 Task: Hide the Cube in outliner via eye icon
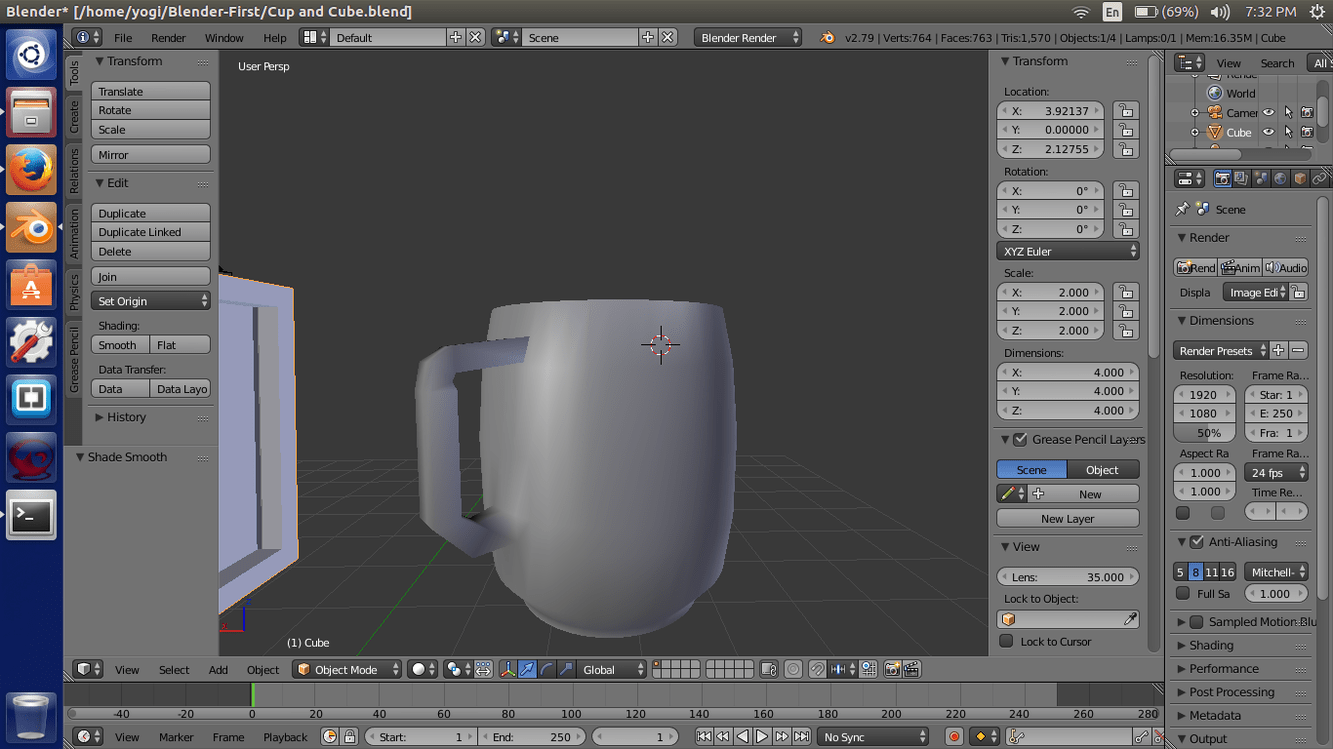(x=1268, y=132)
